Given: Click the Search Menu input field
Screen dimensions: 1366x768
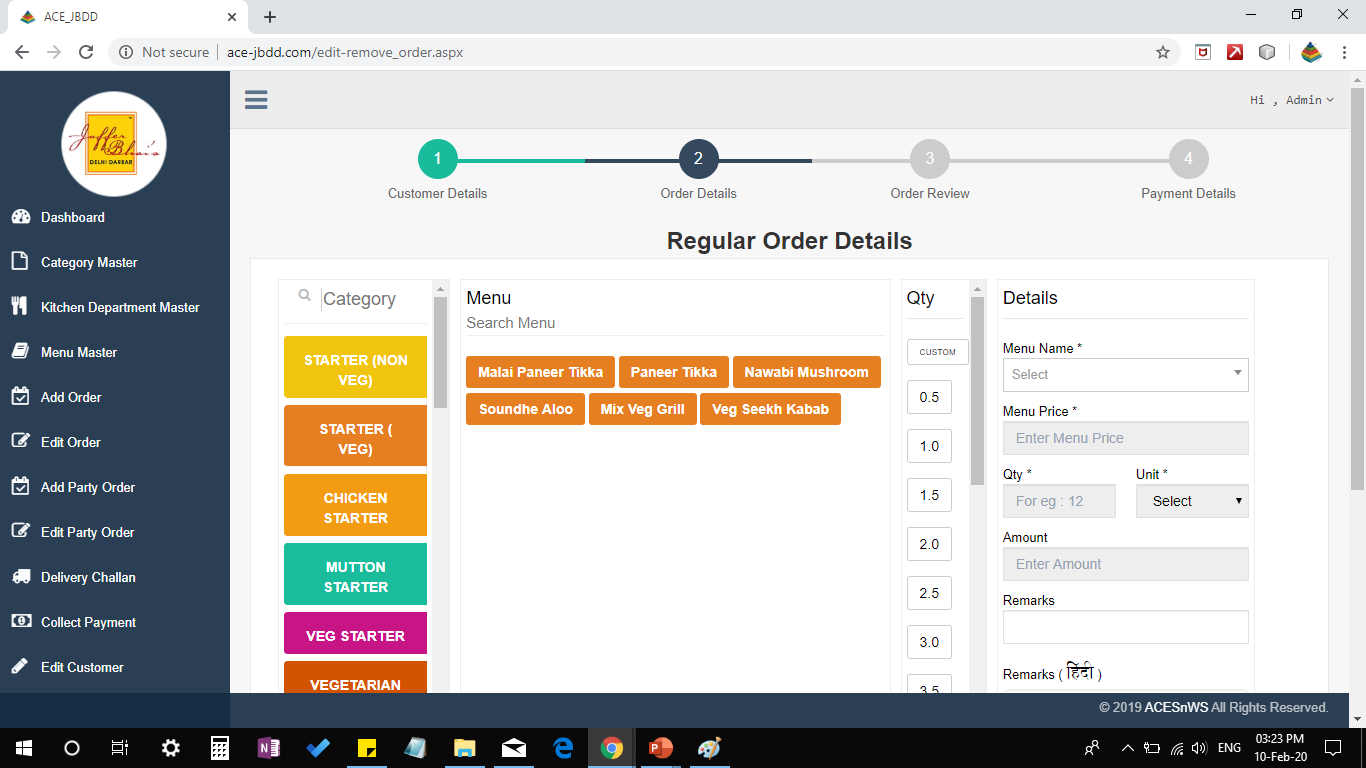Looking at the screenshot, I should point(675,323).
